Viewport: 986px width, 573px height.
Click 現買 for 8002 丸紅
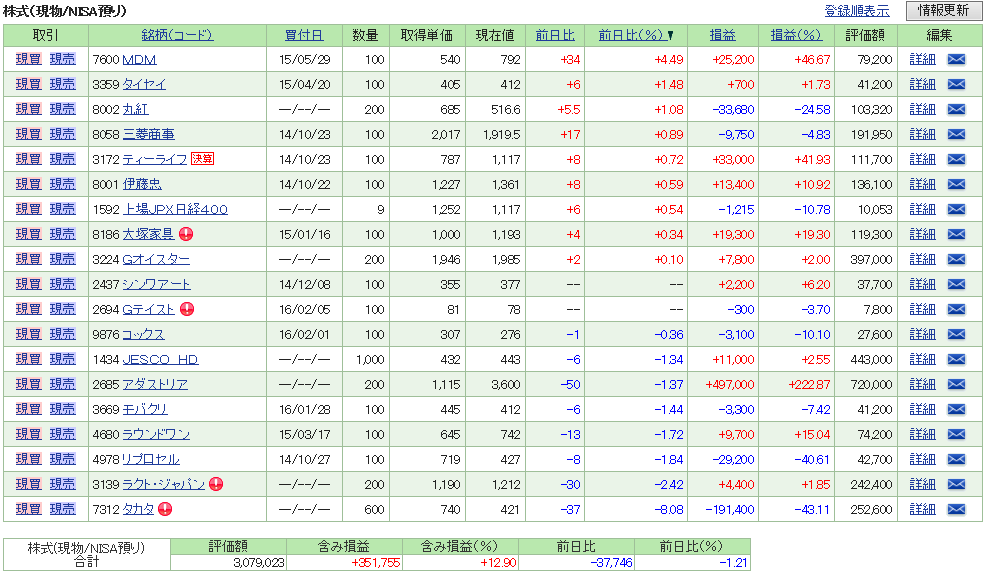click(28, 109)
